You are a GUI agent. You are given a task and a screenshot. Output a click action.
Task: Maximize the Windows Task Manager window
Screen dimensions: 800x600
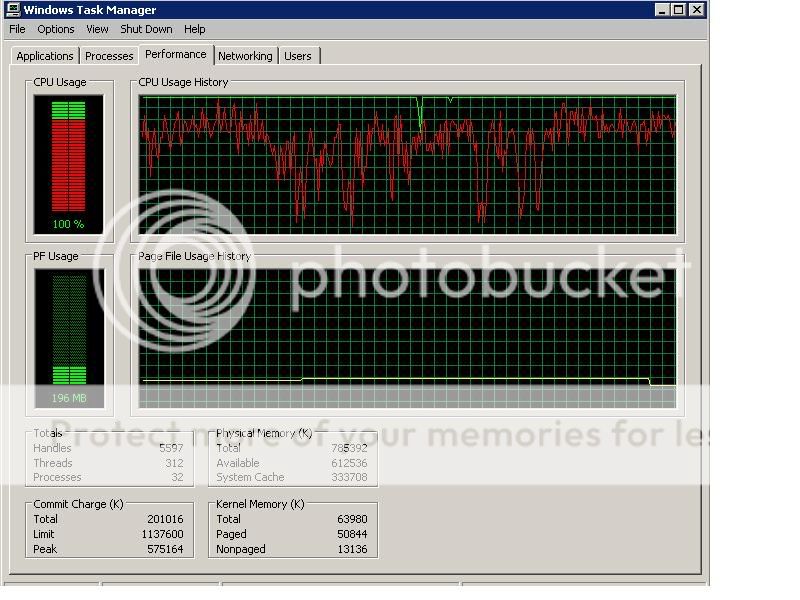click(679, 10)
